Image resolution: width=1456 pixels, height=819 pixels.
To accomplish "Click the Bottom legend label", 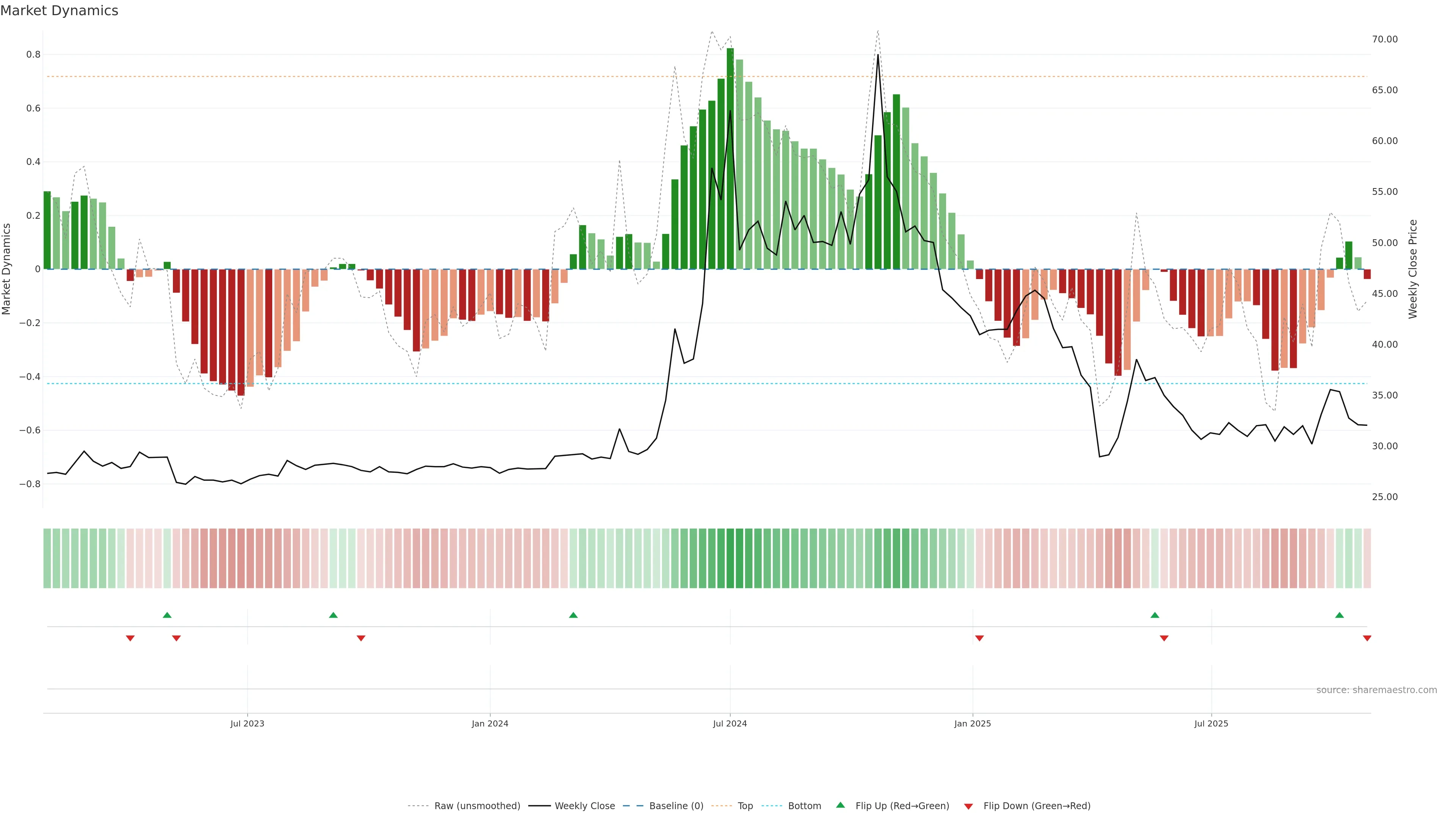I will [x=804, y=806].
